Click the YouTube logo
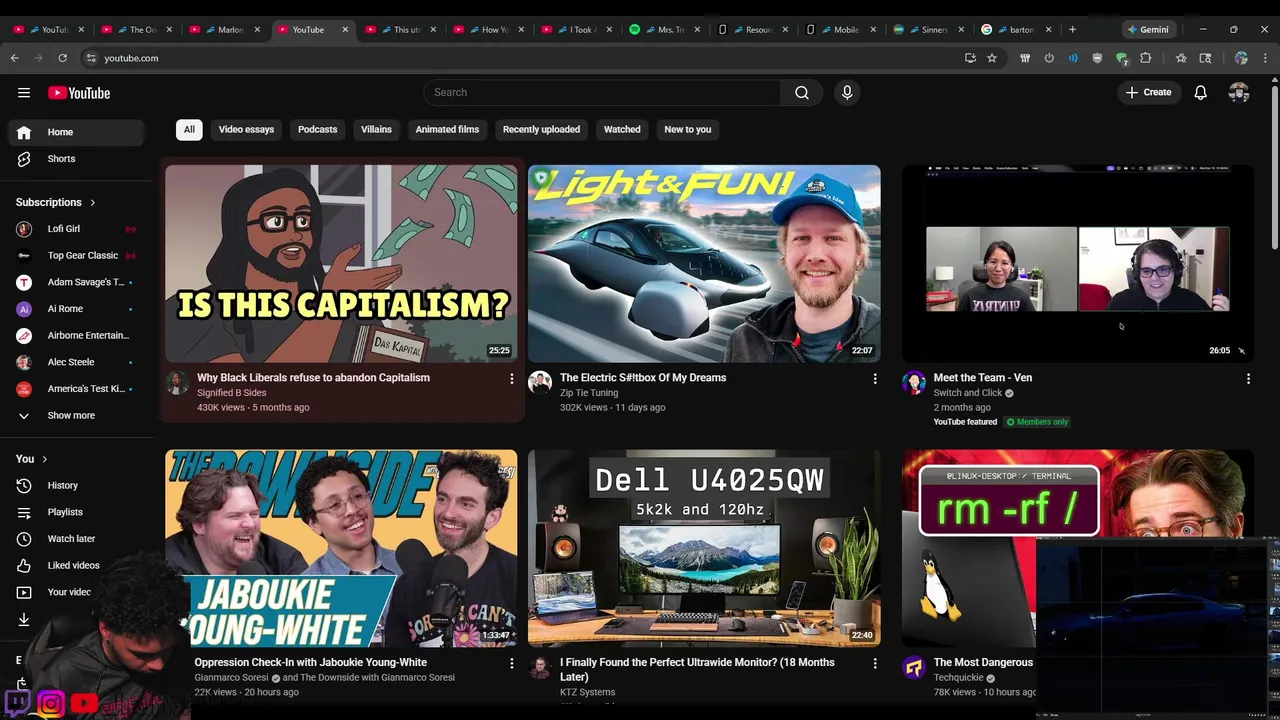Screen dimensions: 1280x720 79,93
